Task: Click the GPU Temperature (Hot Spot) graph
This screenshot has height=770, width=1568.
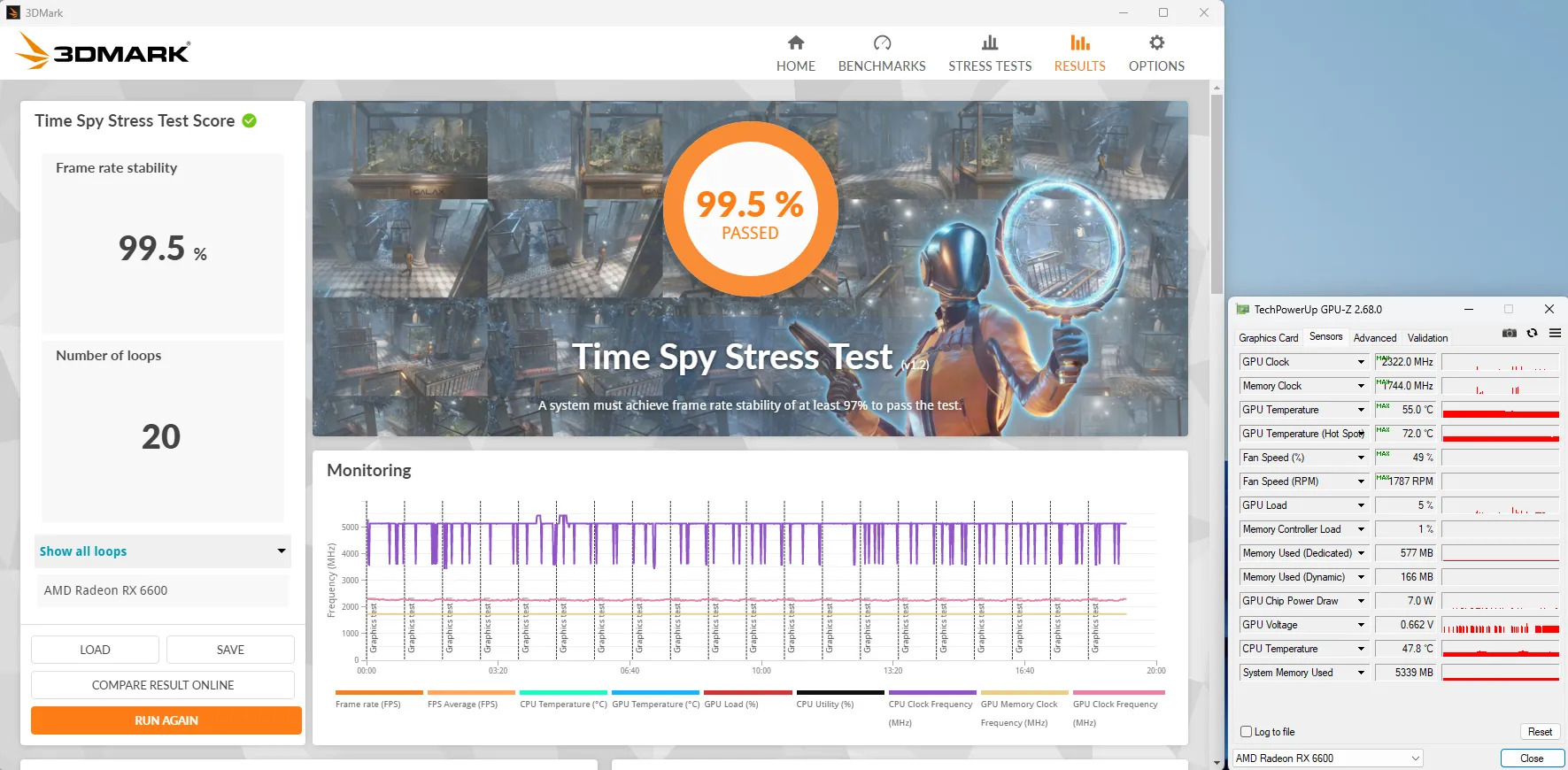Action: pyautogui.click(x=1500, y=434)
